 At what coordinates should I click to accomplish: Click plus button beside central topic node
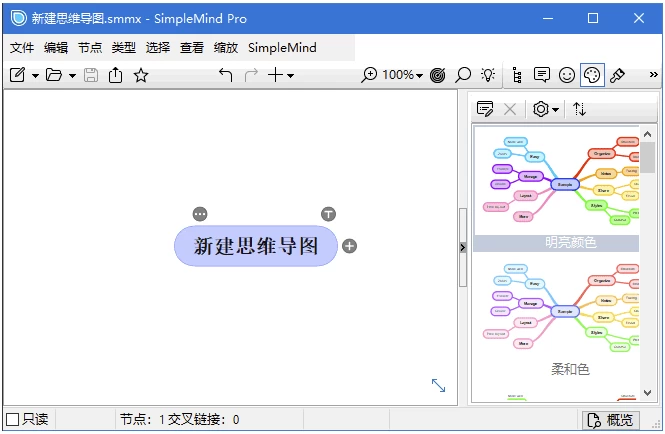[x=349, y=246]
